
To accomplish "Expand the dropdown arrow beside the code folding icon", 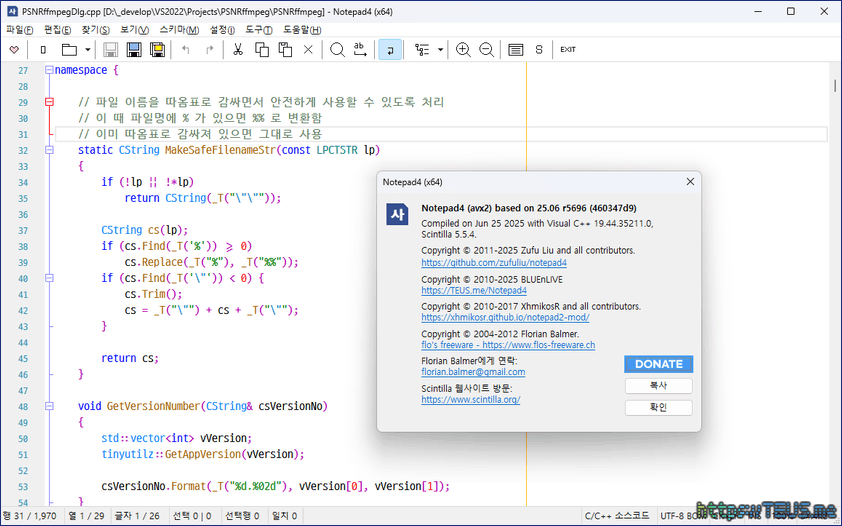I will [x=440, y=49].
